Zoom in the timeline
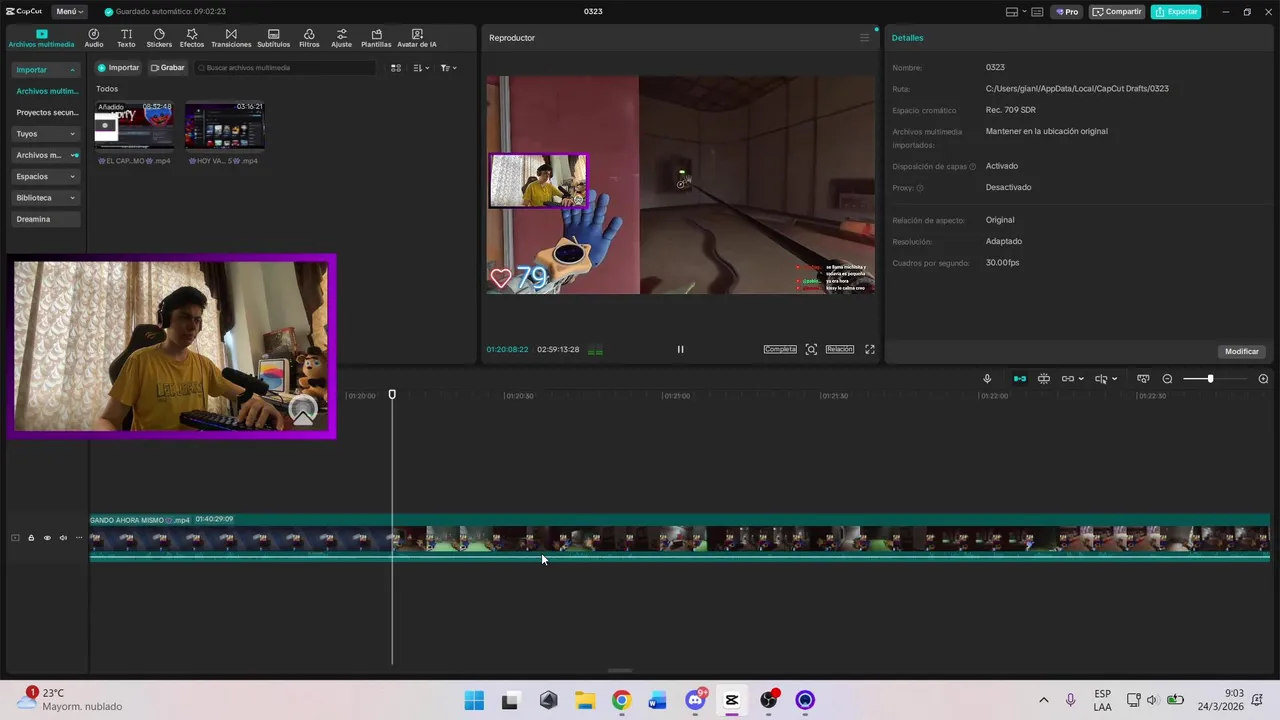Viewport: 1280px width, 720px height. click(1263, 379)
